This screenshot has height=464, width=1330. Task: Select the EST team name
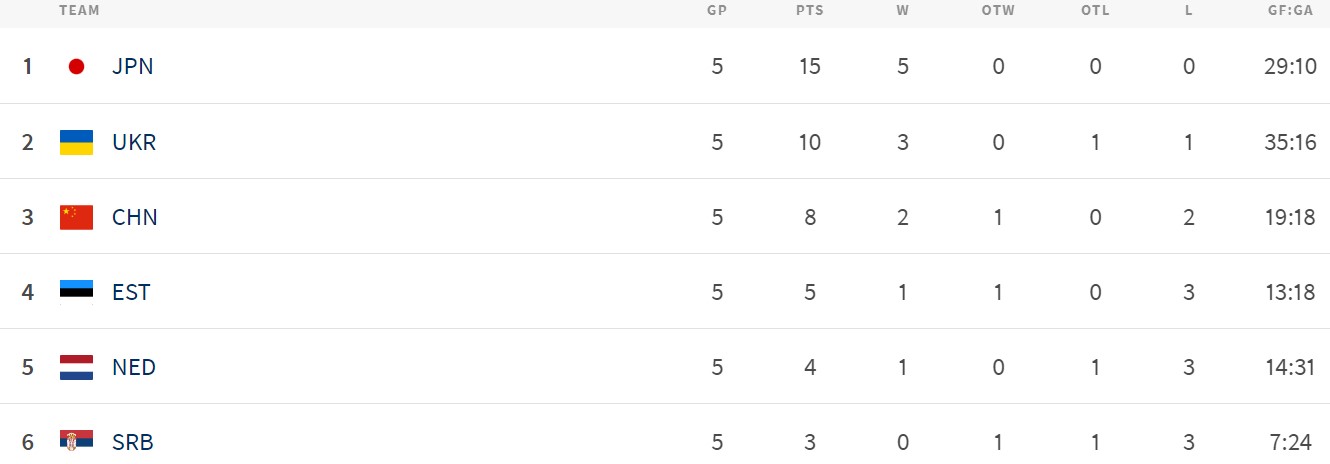[x=131, y=292]
